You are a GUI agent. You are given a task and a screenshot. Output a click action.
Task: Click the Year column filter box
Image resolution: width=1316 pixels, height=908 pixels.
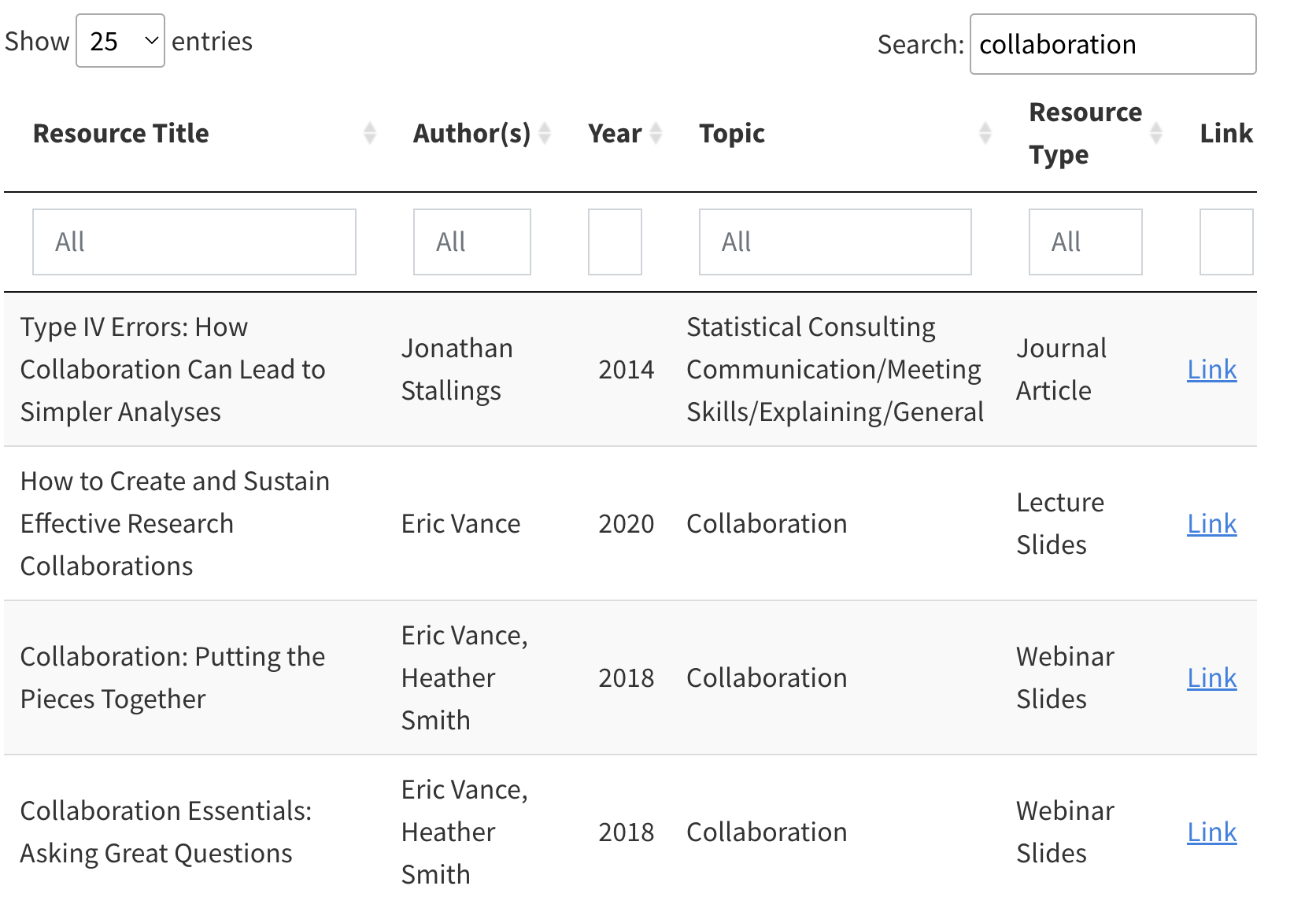(615, 242)
